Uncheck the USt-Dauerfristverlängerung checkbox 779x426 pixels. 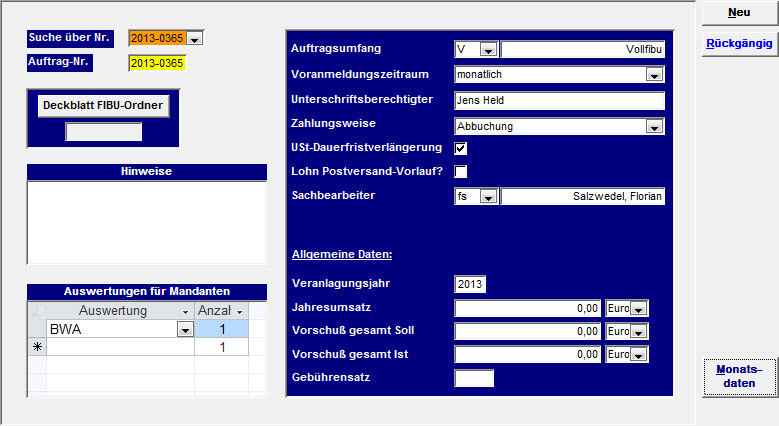tap(461, 148)
